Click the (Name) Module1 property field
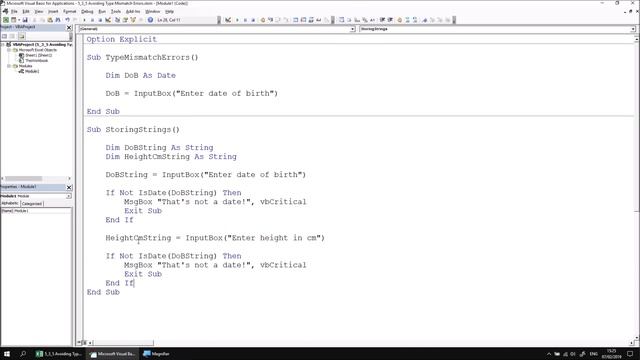 click(36, 211)
